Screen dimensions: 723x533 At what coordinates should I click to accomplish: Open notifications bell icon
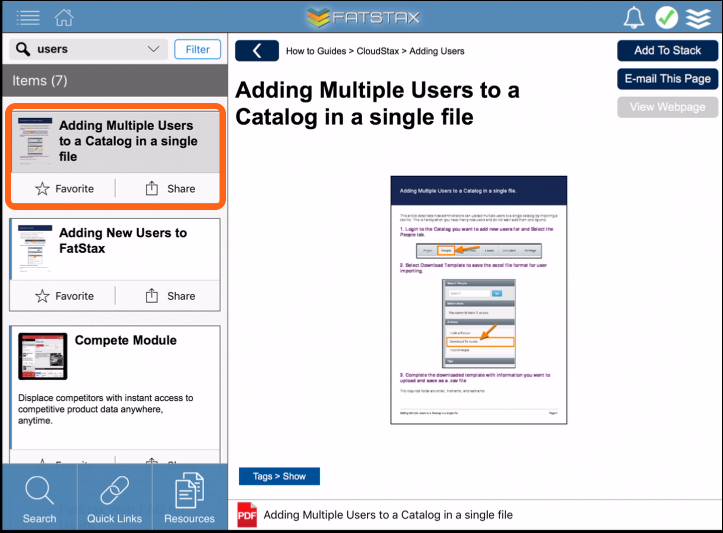[x=634, y=18]
